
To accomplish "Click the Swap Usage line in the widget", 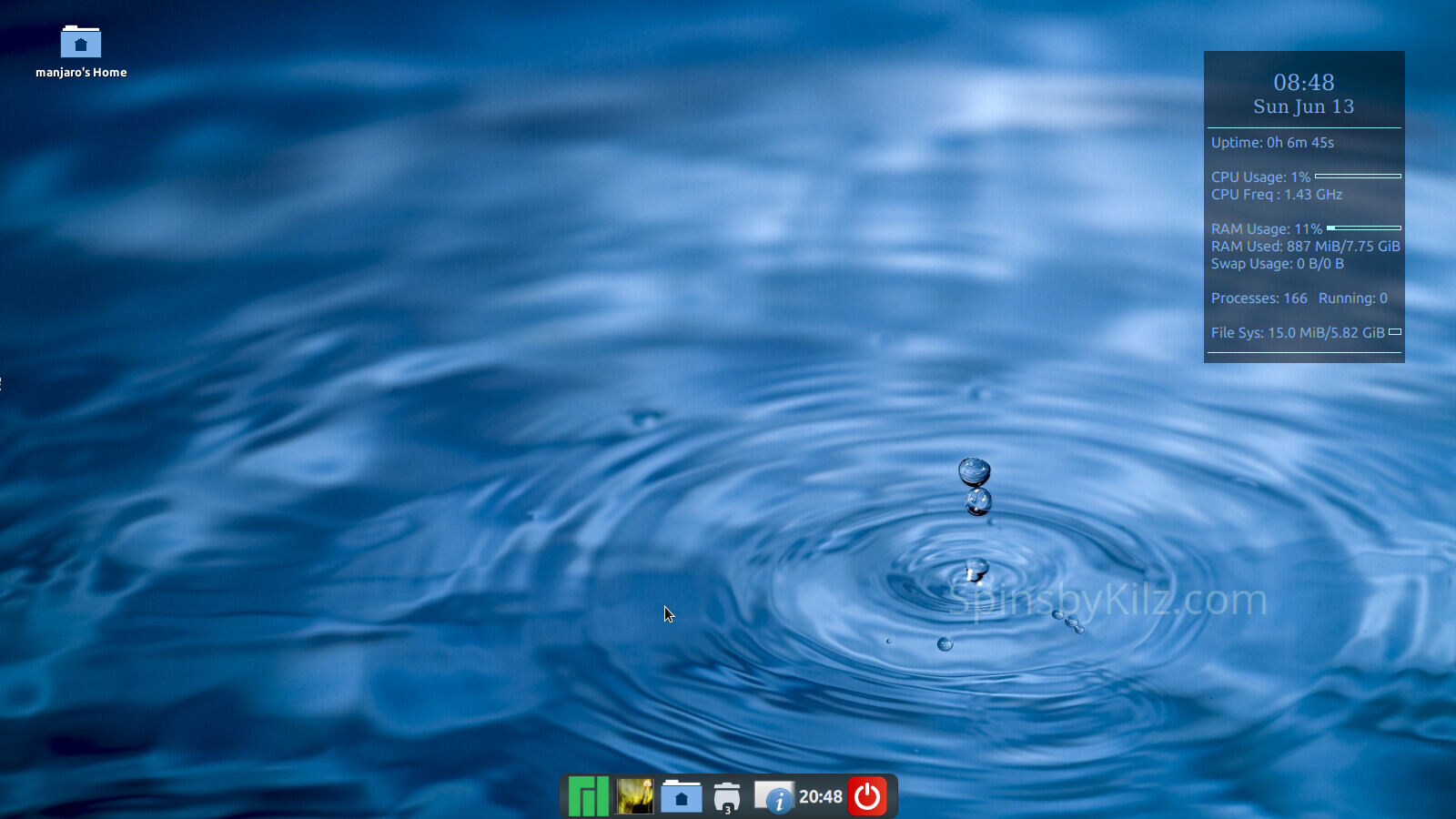I will point(1277,264).
